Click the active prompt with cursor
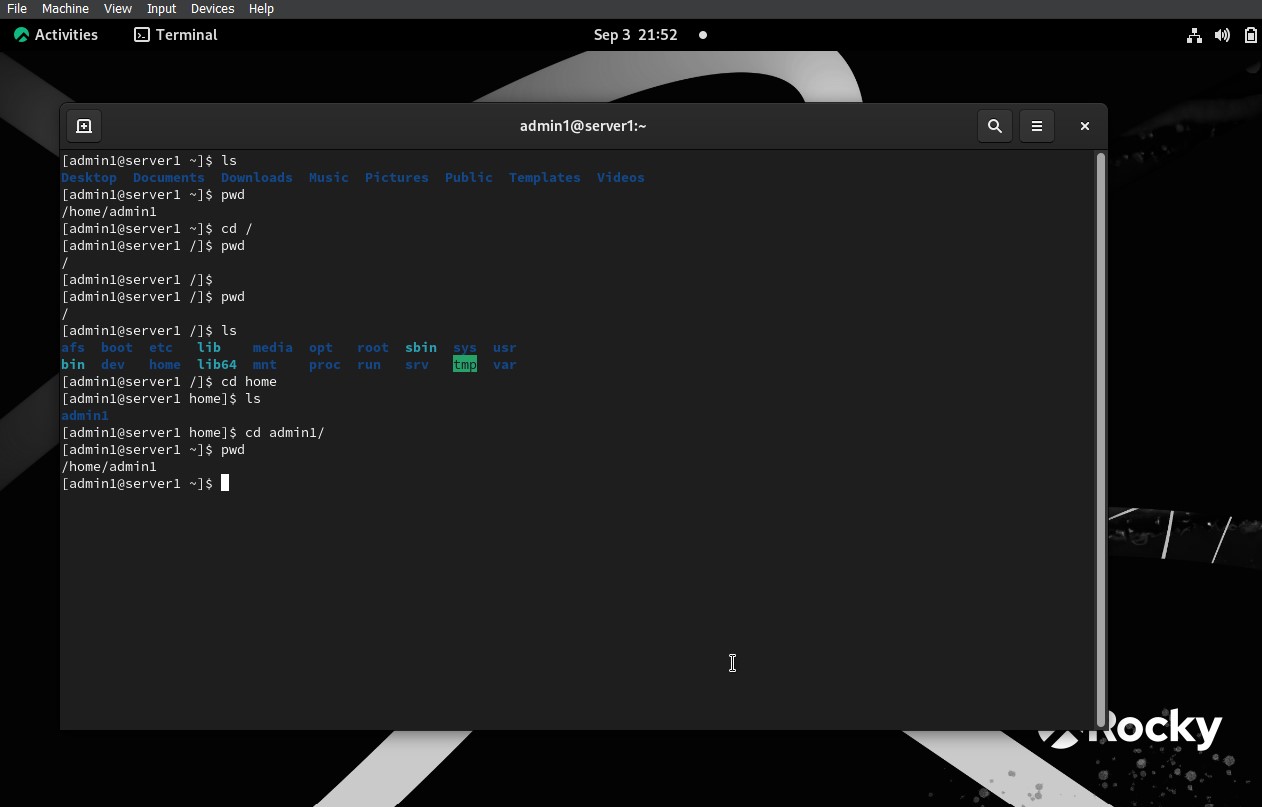Screen dimensions: 1262x807 [x=145, y=484]
